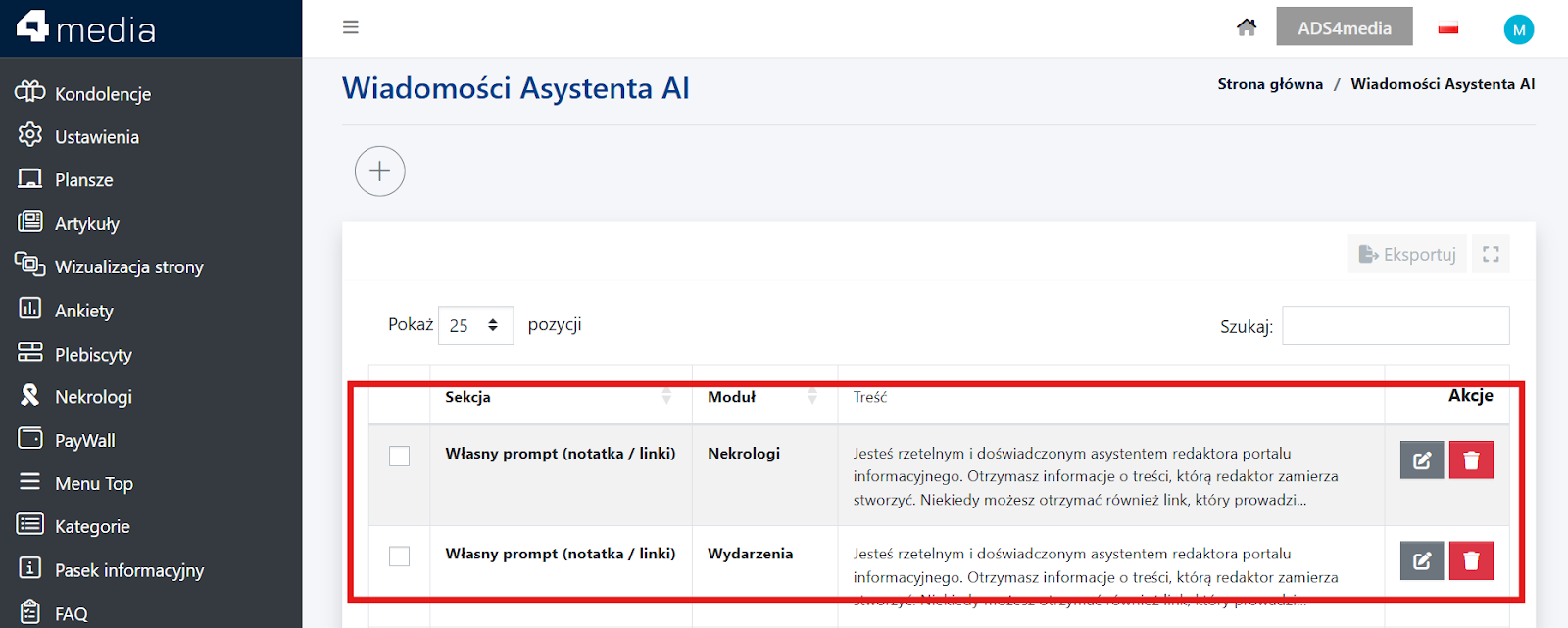Open the Pokaż 25 entries dropdown
This screenshot has height=628, width=1568.
pos(475,325)
